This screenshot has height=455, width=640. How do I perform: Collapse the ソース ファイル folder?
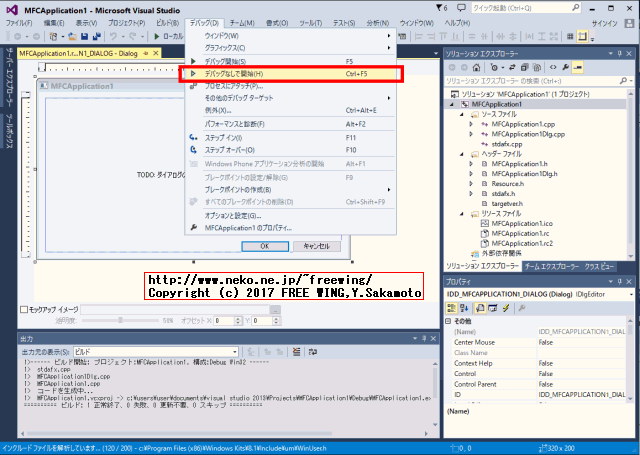[461, 114]
